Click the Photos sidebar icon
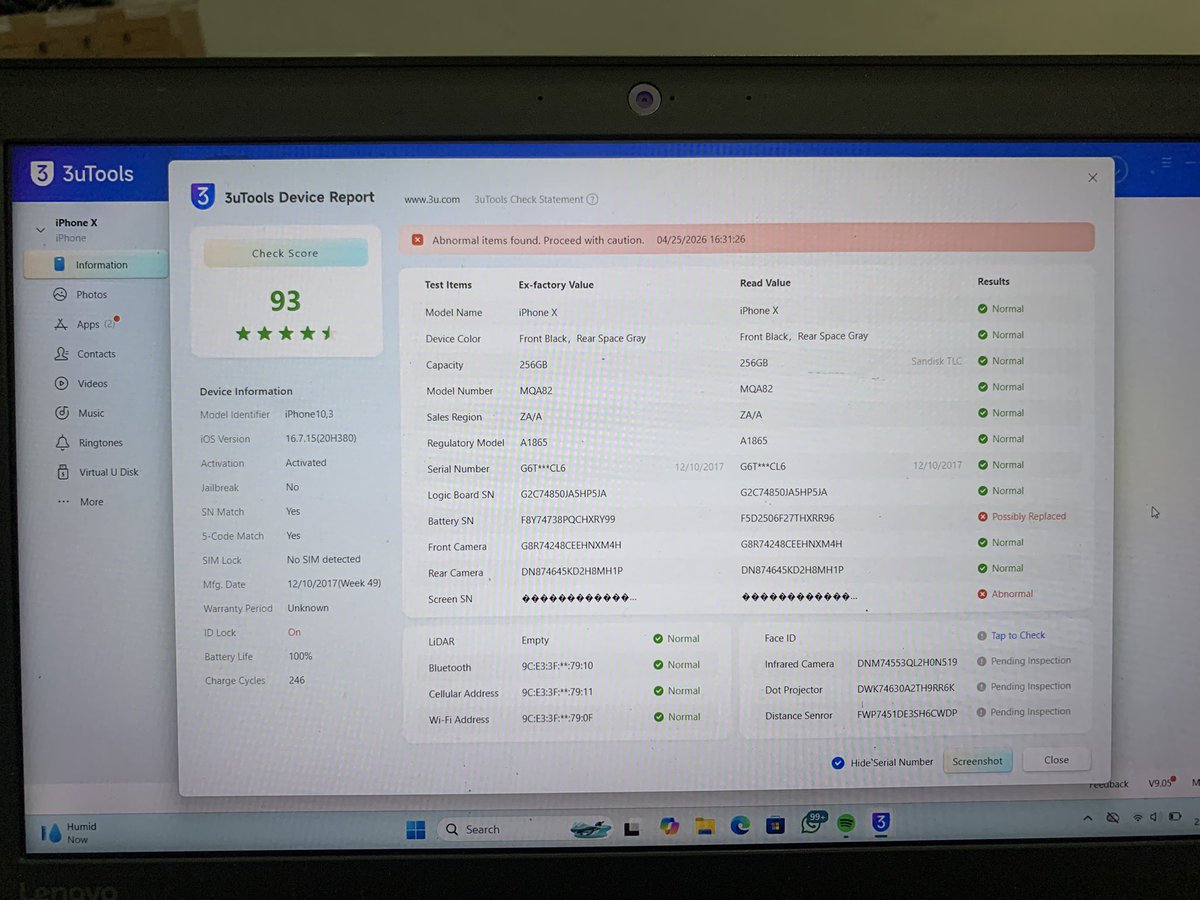The width and height of the screenshot is (1200, 900). click(60, 295)
